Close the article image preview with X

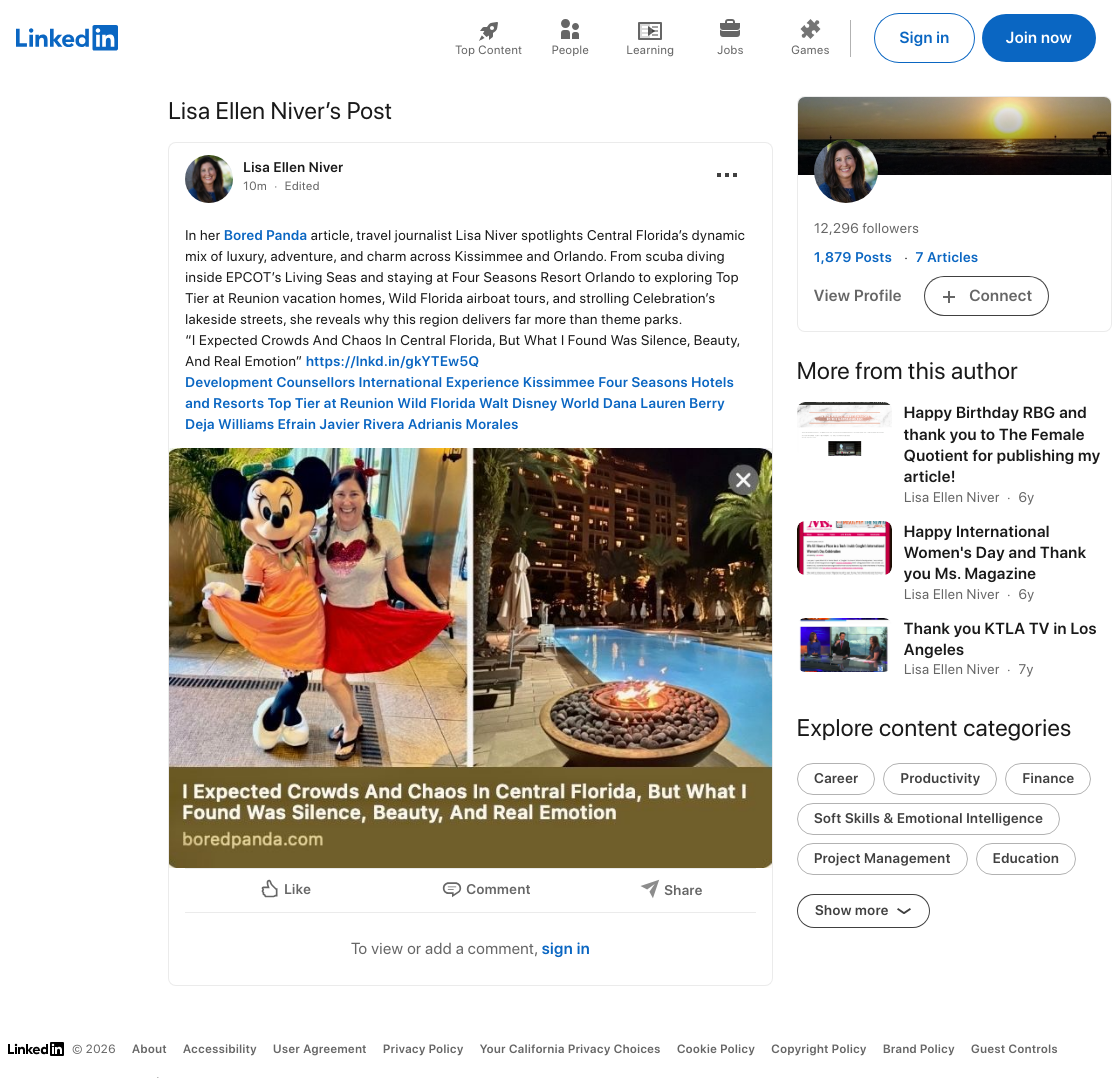pyautogui.click(x=743, y=480)
